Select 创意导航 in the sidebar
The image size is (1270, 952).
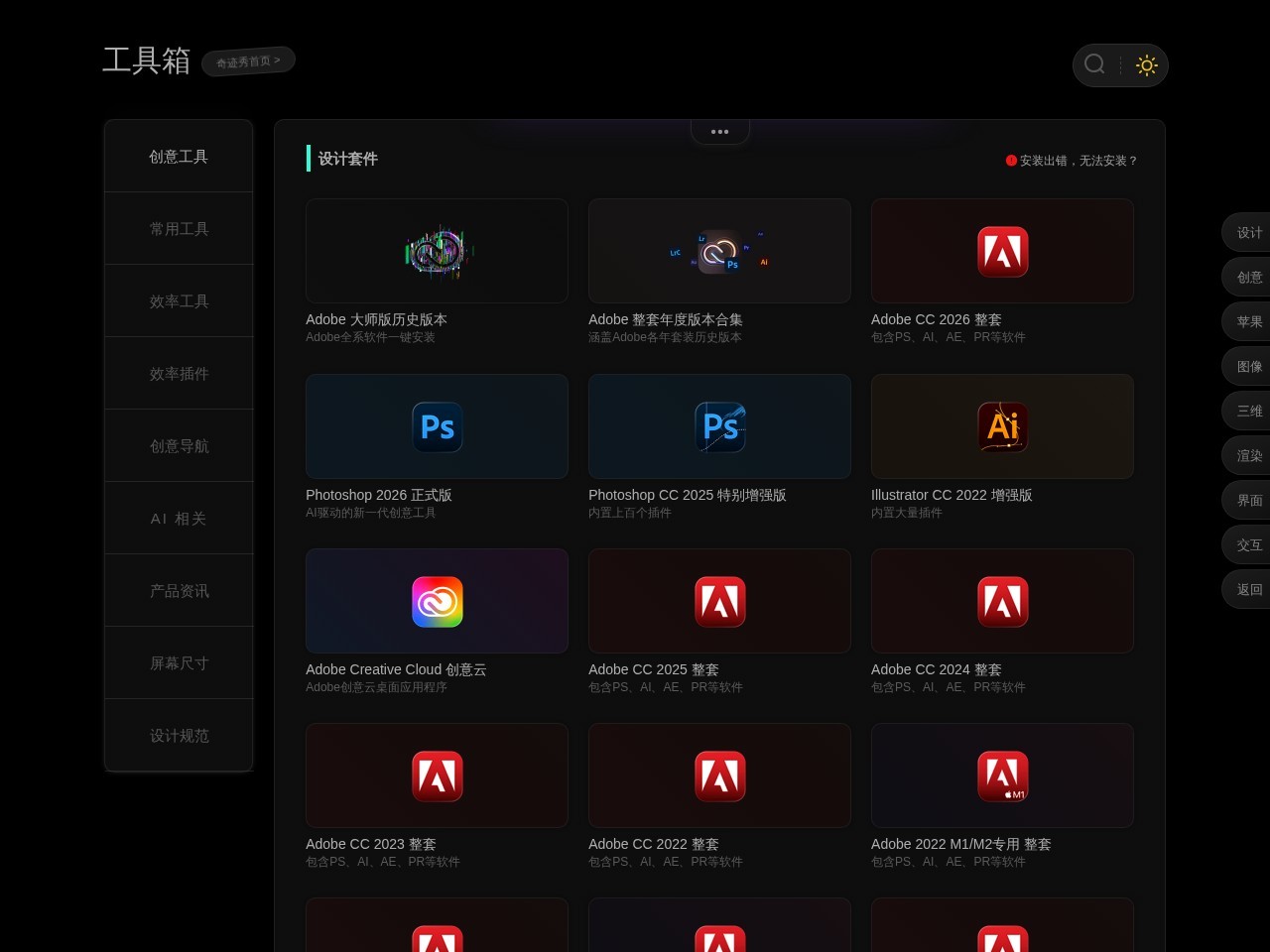(179, 446)
